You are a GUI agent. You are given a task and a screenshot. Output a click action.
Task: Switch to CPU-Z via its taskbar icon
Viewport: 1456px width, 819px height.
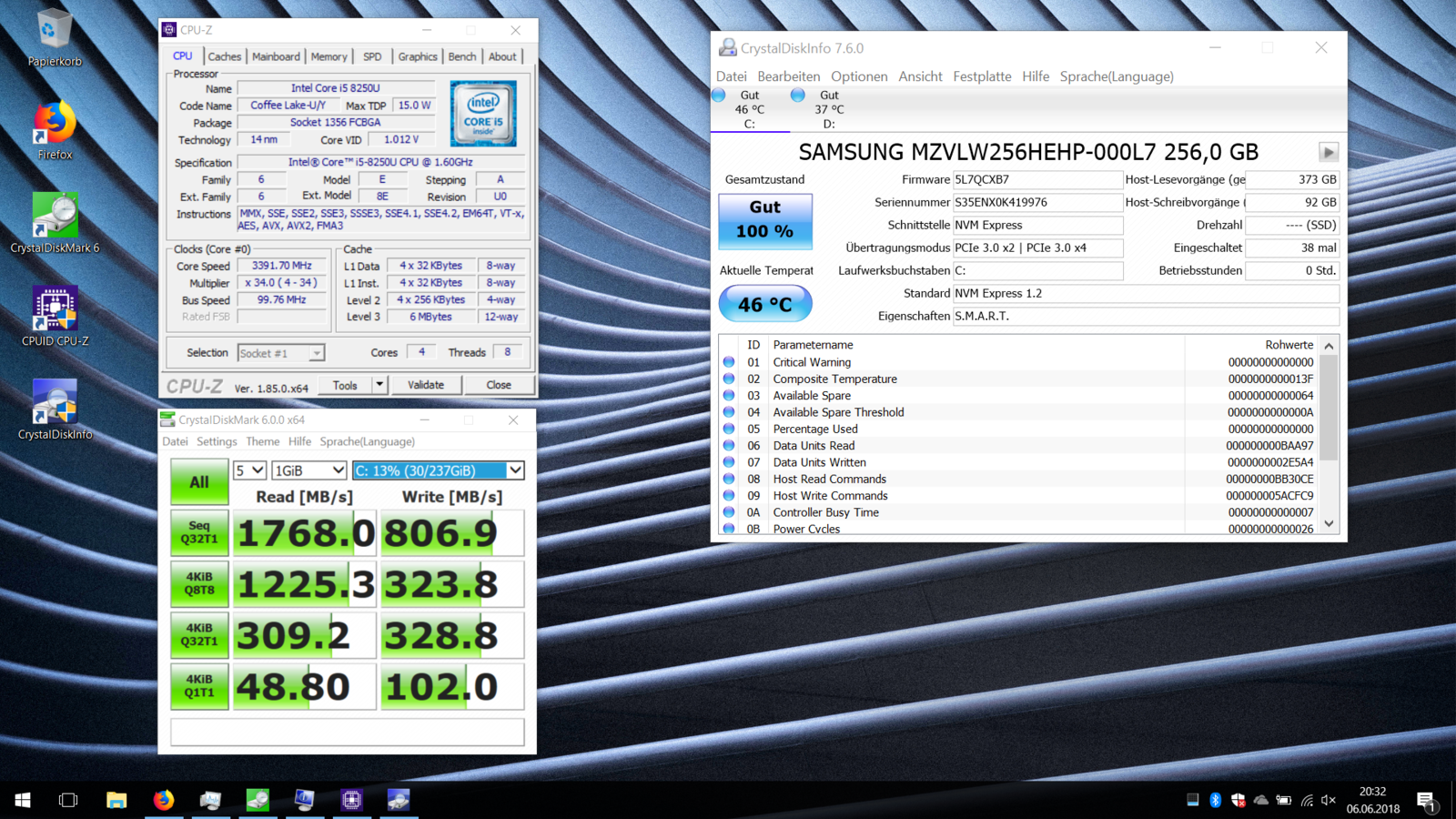pos(351,800)
